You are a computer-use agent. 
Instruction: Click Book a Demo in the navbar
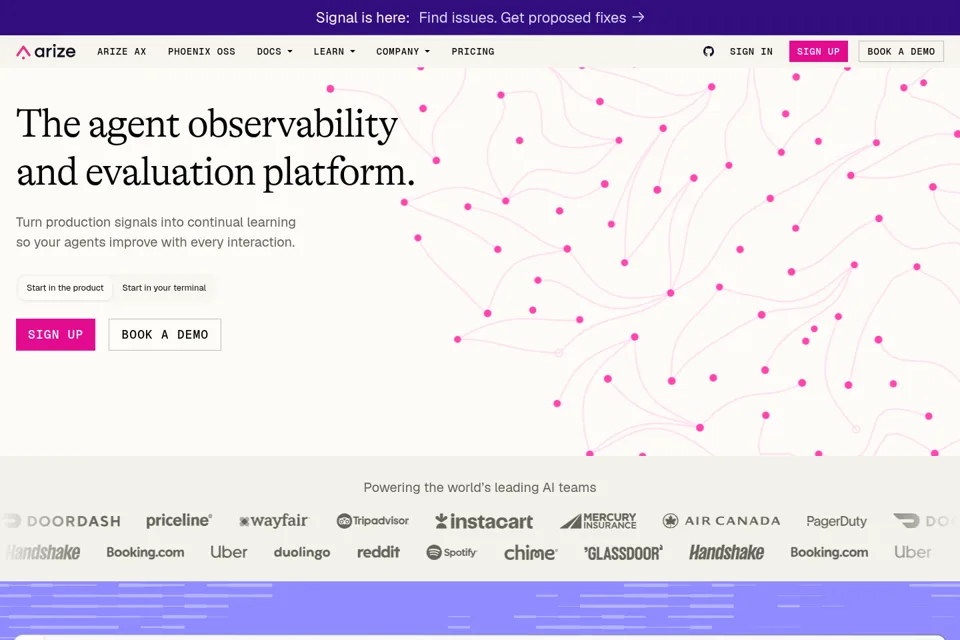[901, 51]
